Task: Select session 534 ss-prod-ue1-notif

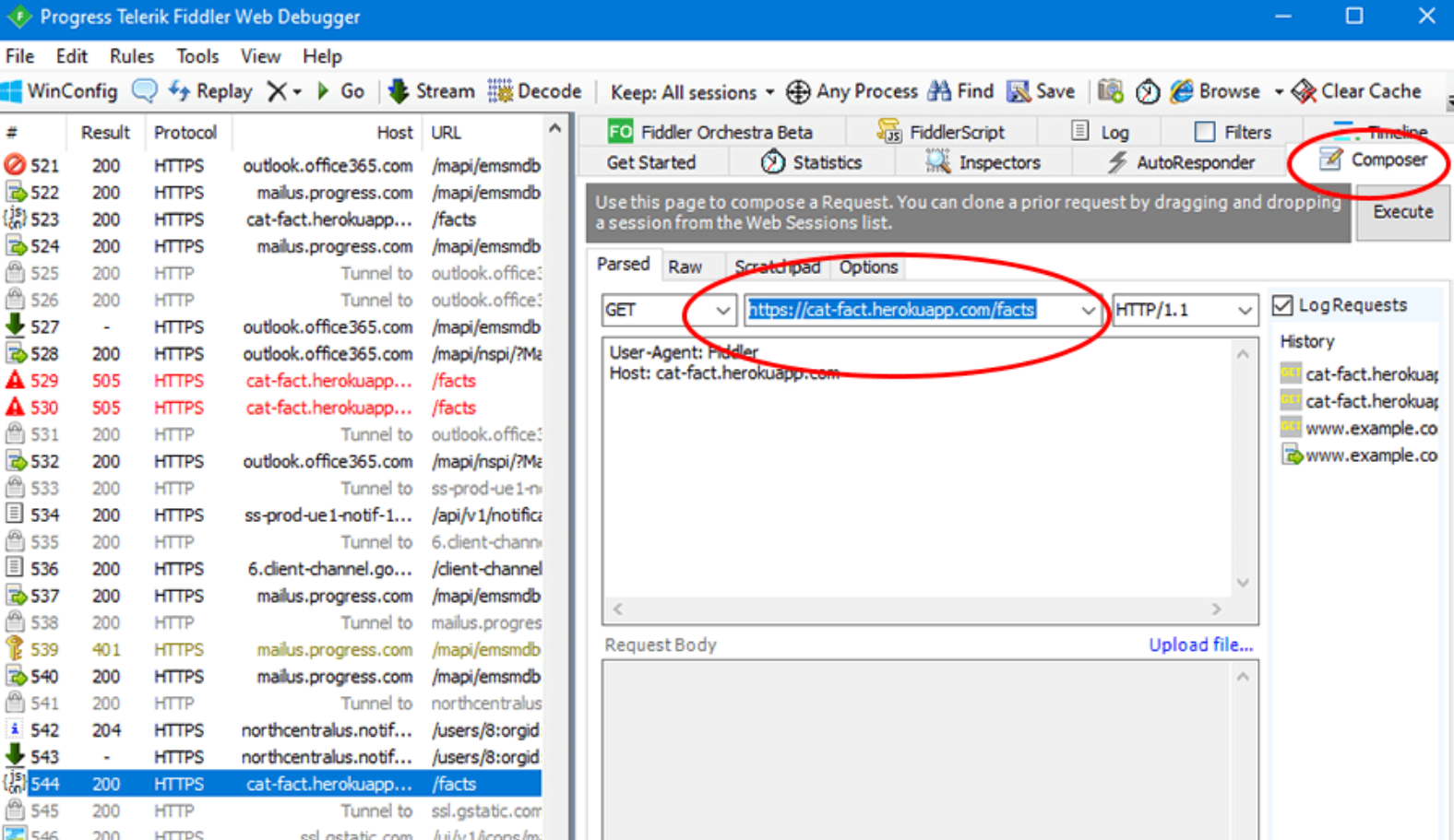Action: pyautogui.click(x=272, y=515)
